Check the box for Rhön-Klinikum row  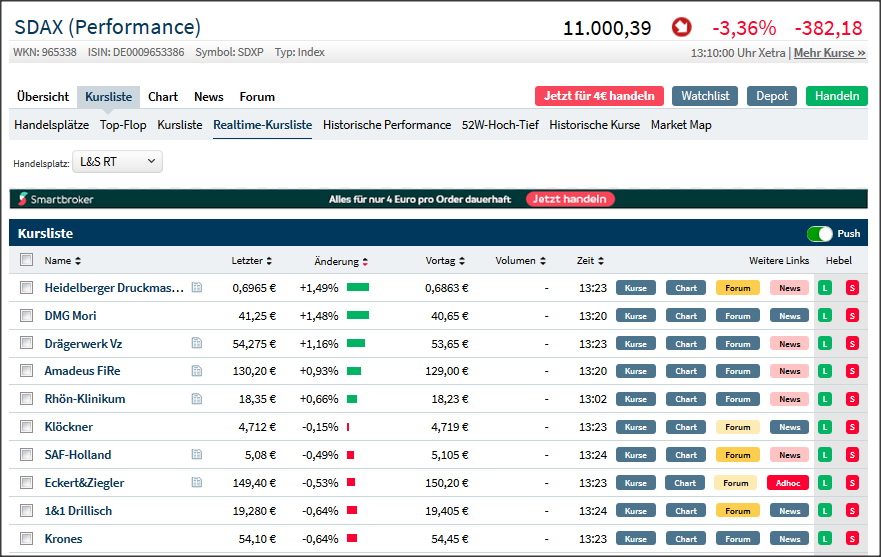click(27, 399)
